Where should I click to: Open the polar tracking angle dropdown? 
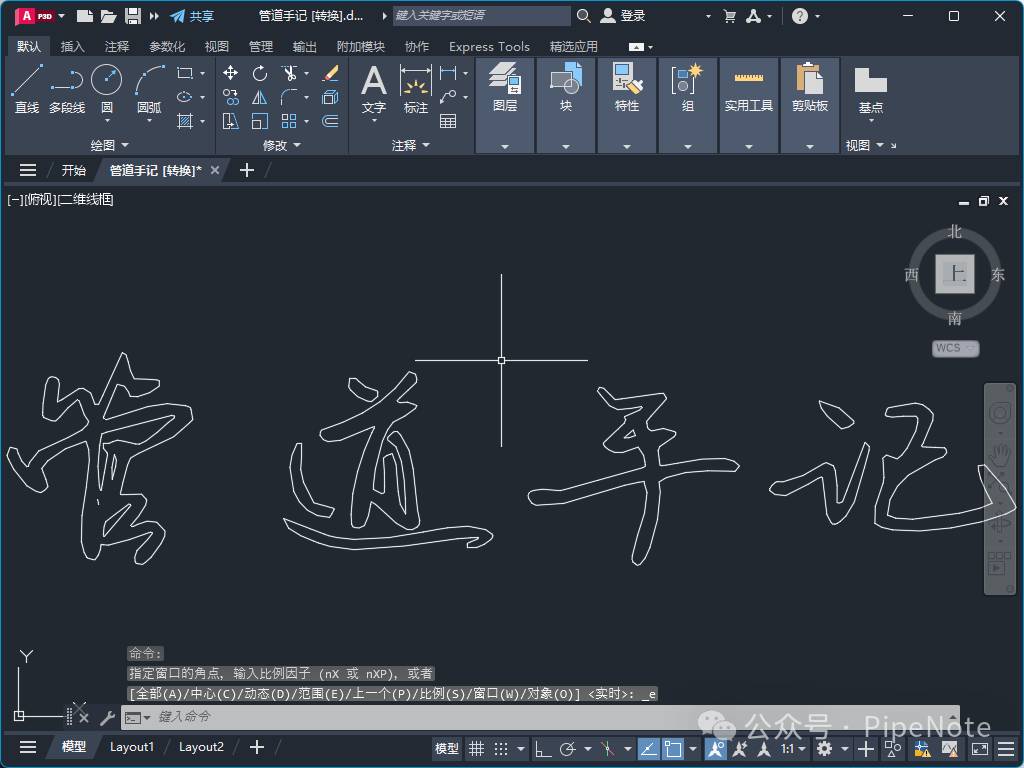pos(588,748)
